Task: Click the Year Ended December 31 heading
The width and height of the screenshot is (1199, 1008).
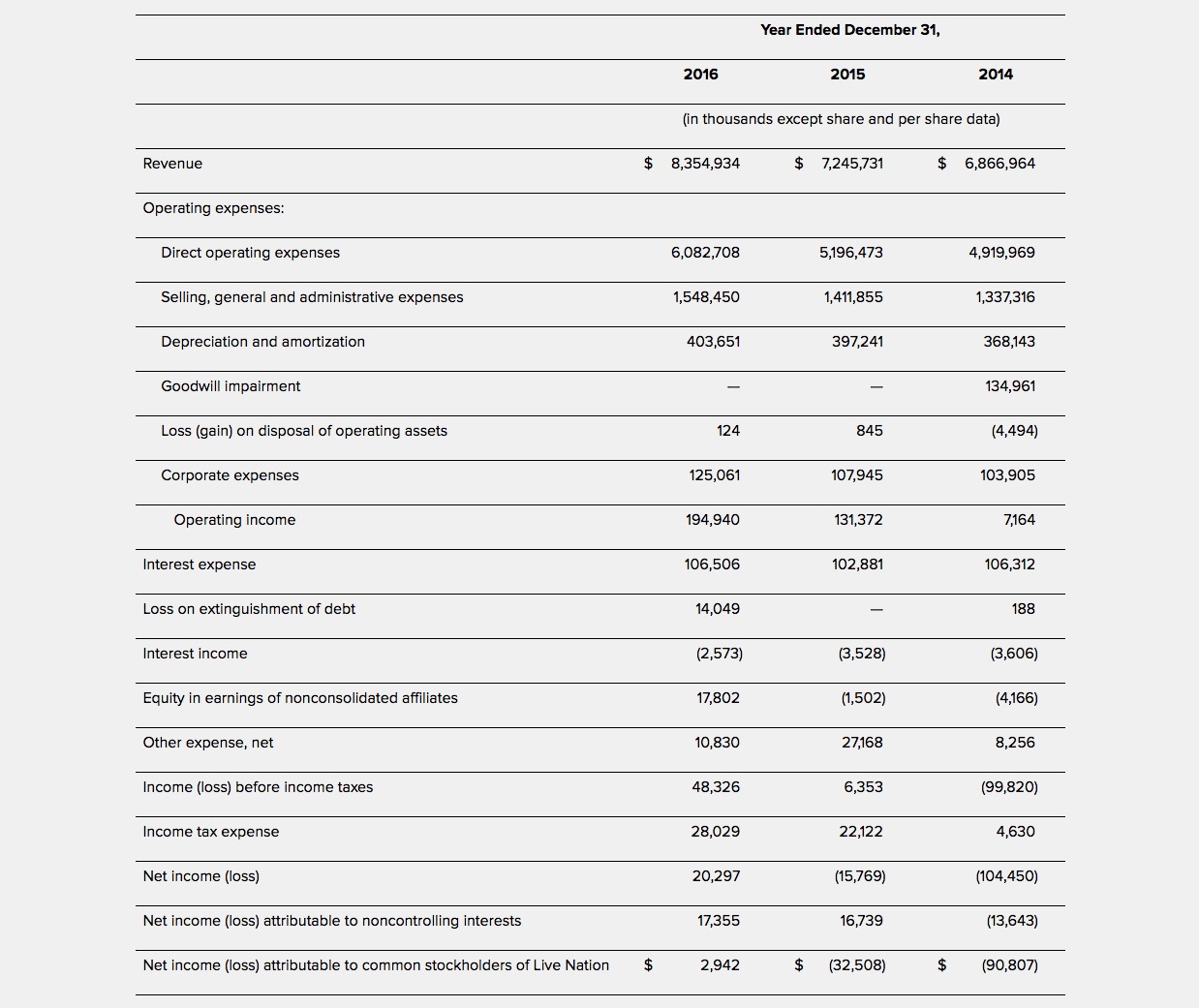Action: click(850, 30)
